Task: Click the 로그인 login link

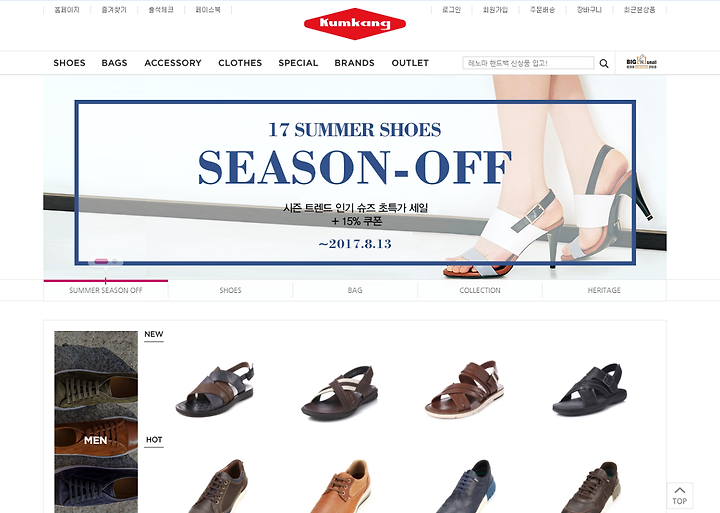Action: click(451, 10)
